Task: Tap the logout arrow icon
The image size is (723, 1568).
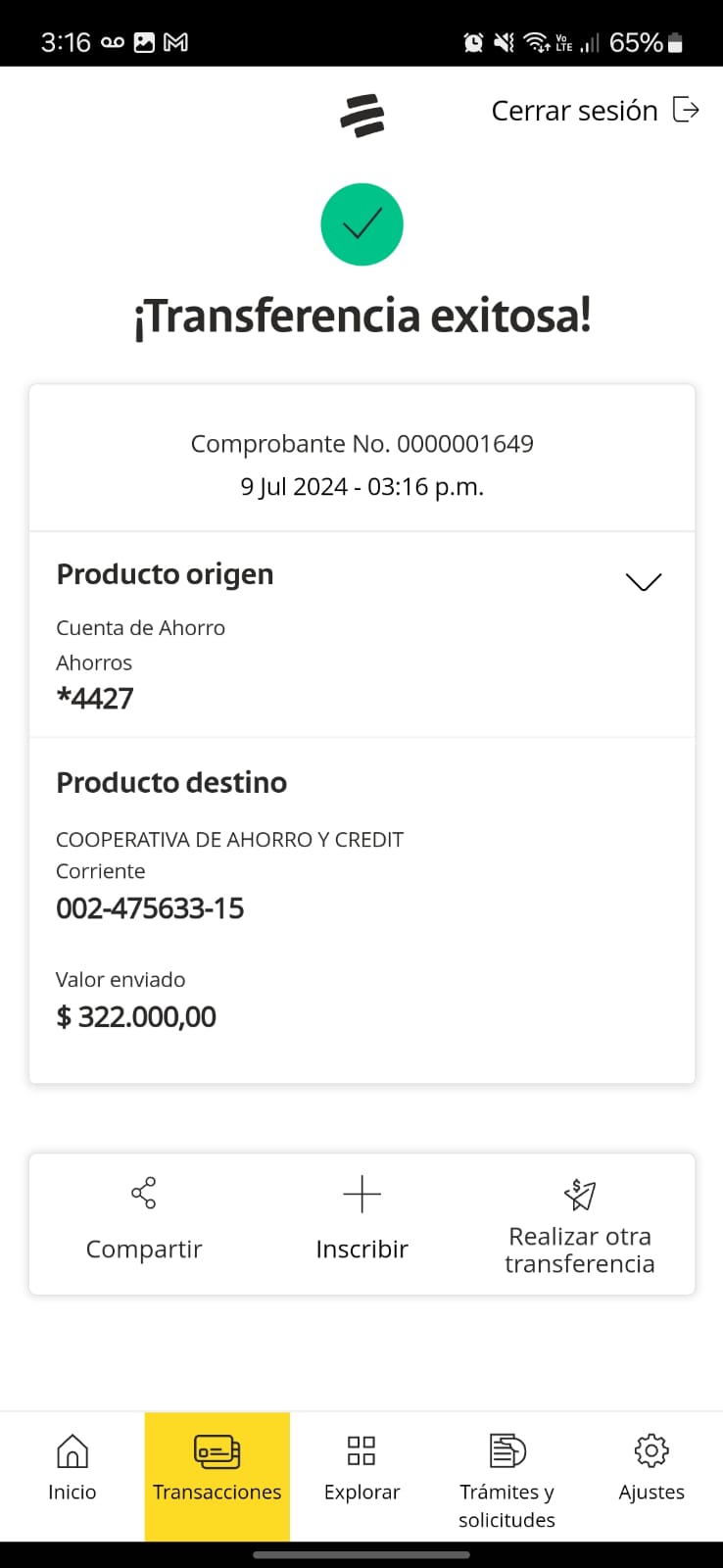Action: coord(686,110)
